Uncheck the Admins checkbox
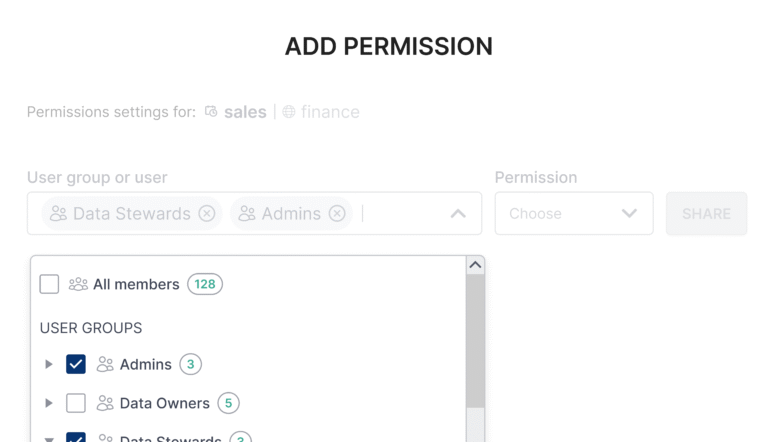 coord(76,364)
